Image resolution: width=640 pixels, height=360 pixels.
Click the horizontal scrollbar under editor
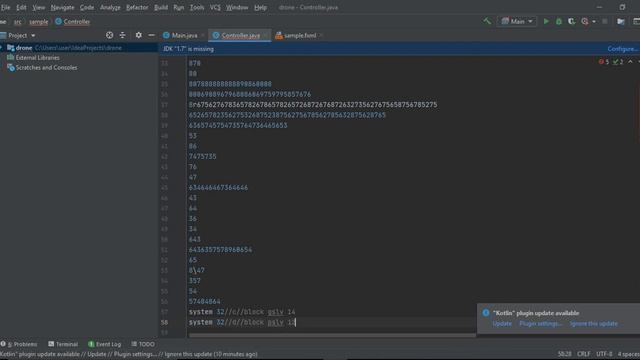pos(332,336)
